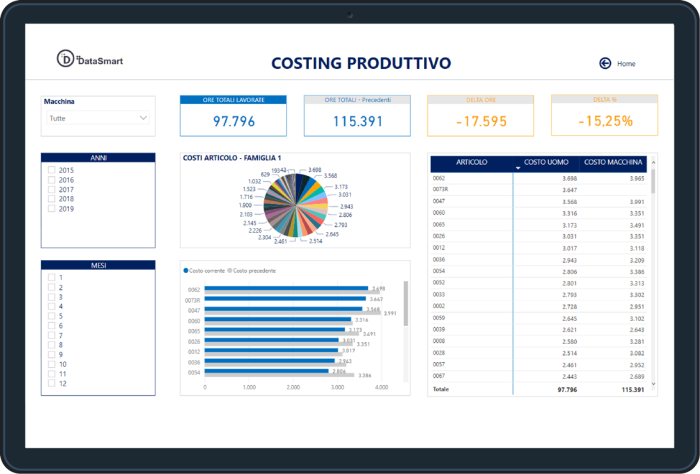The image size is (700, 474).
Task: Select the ORE TOTALI LAVORATE card
Action: (233, 116)
